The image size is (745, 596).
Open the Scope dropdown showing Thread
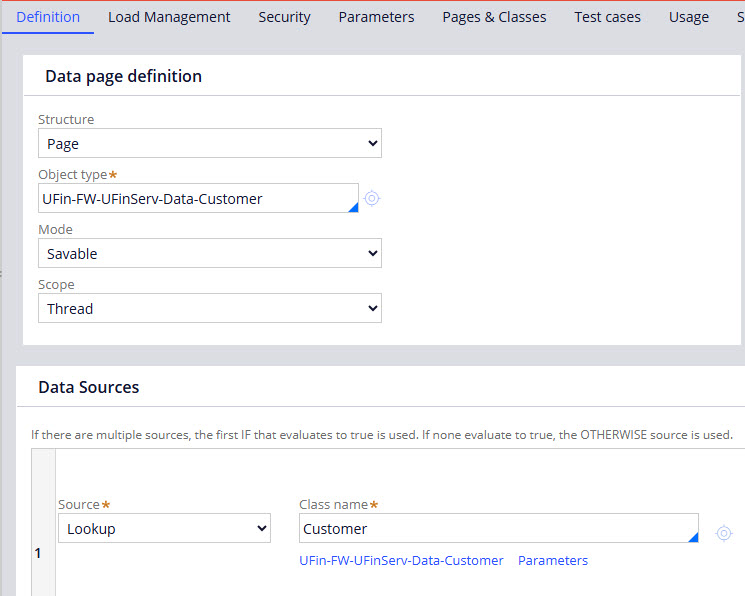coord(210,309)
